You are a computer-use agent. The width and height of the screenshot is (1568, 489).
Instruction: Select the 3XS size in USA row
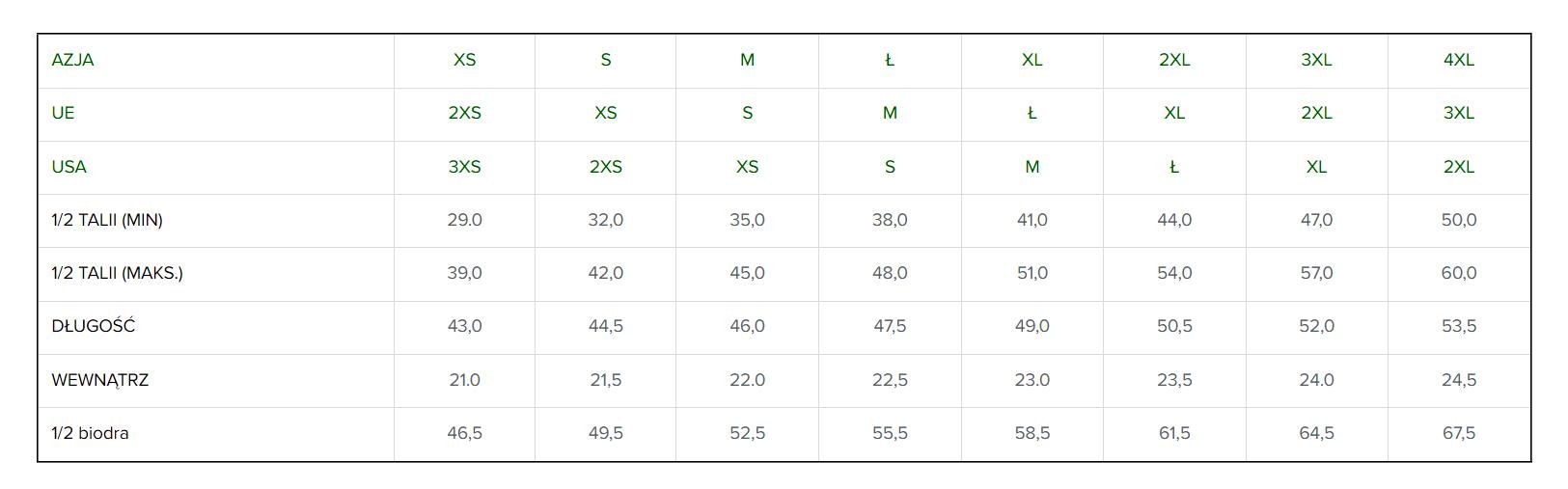pos(464,167)
